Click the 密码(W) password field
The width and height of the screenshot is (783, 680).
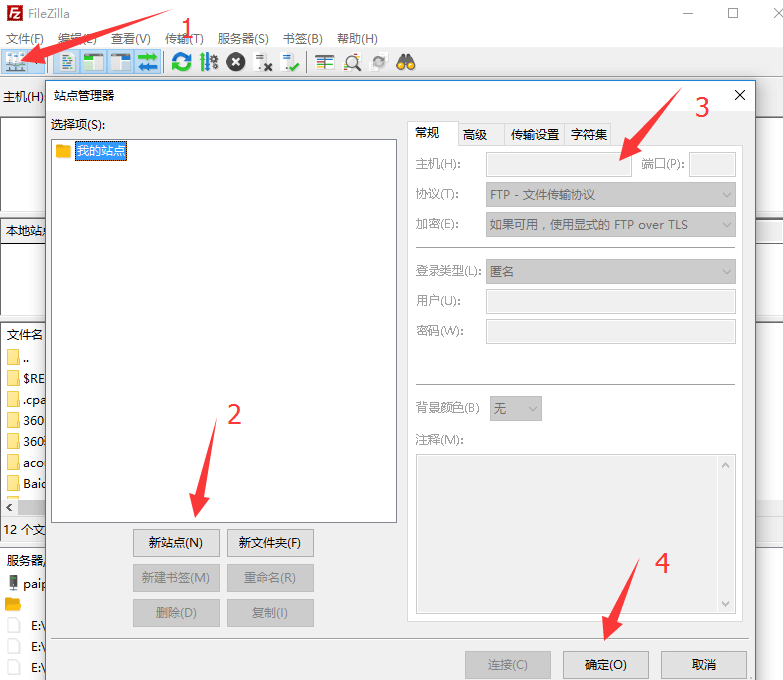pos(610,332)
